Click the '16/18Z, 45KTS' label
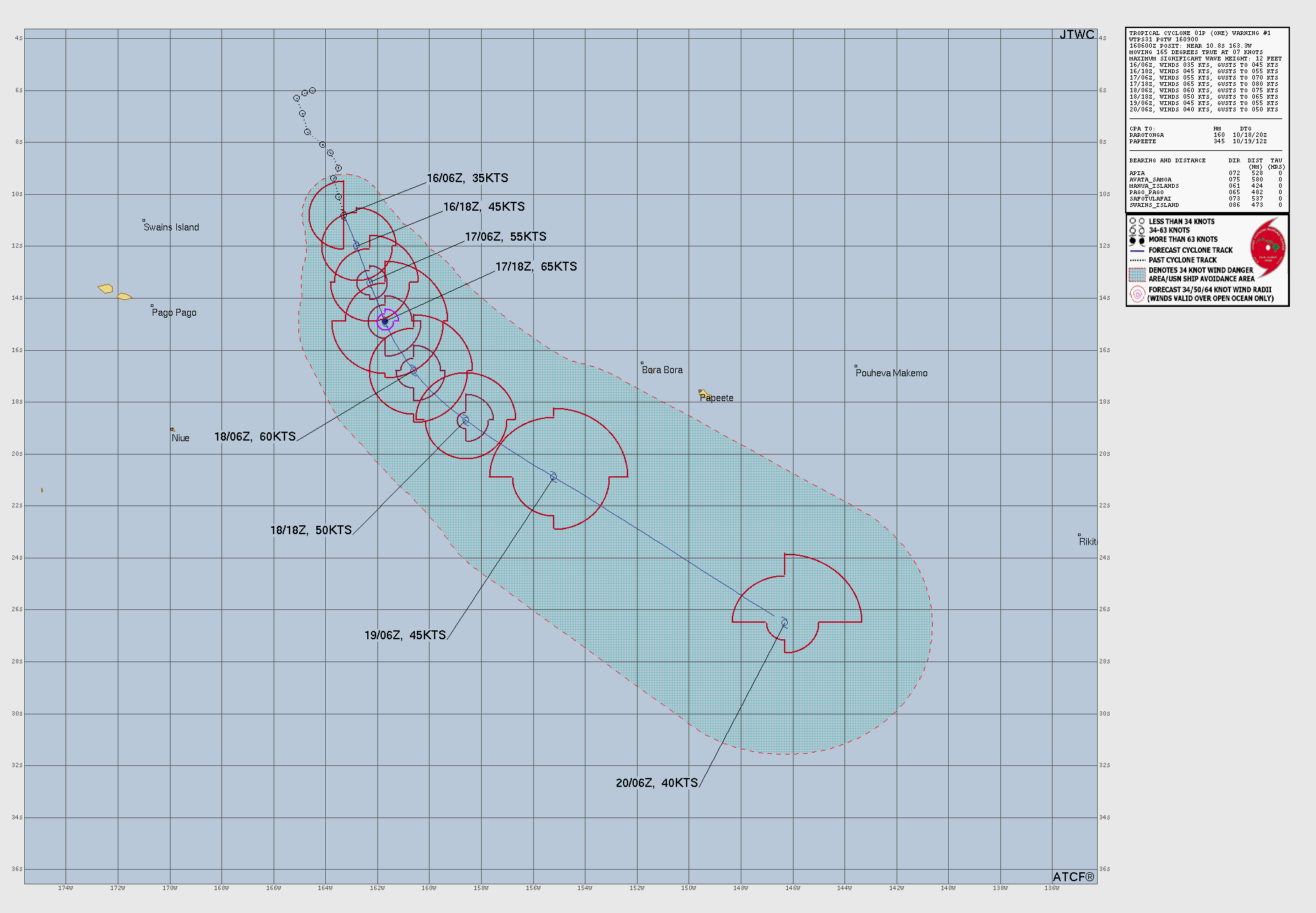Screen dimensions: 1316x913 click(484, 207)
